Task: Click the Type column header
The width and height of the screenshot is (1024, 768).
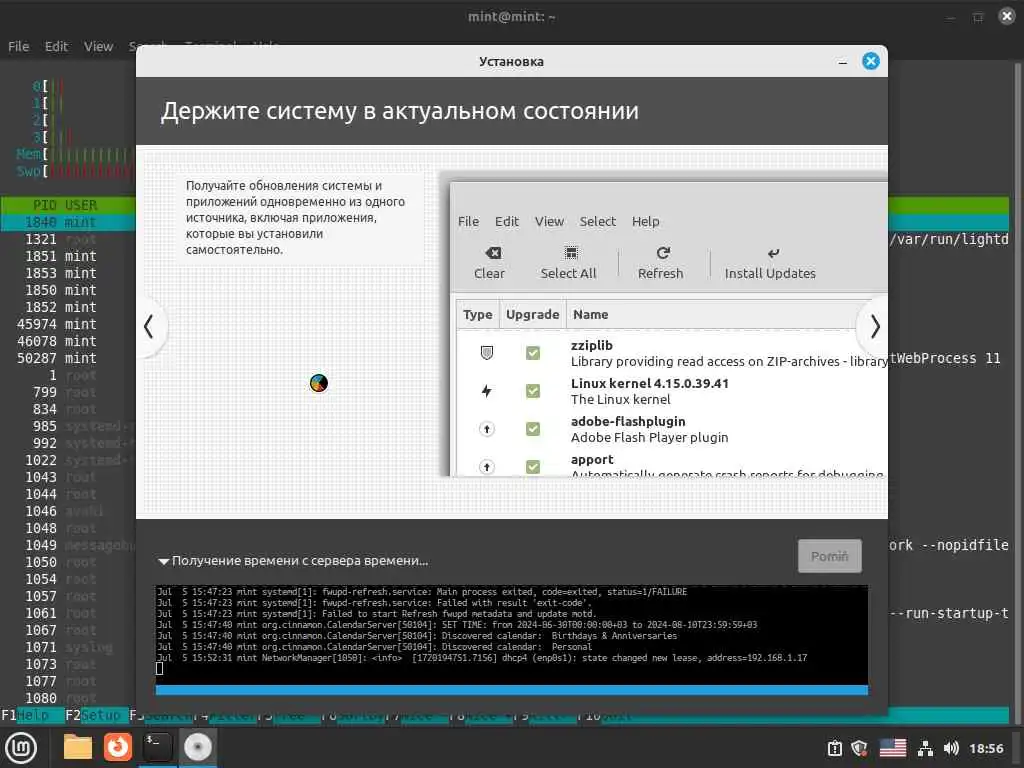Action: [477, 314]
